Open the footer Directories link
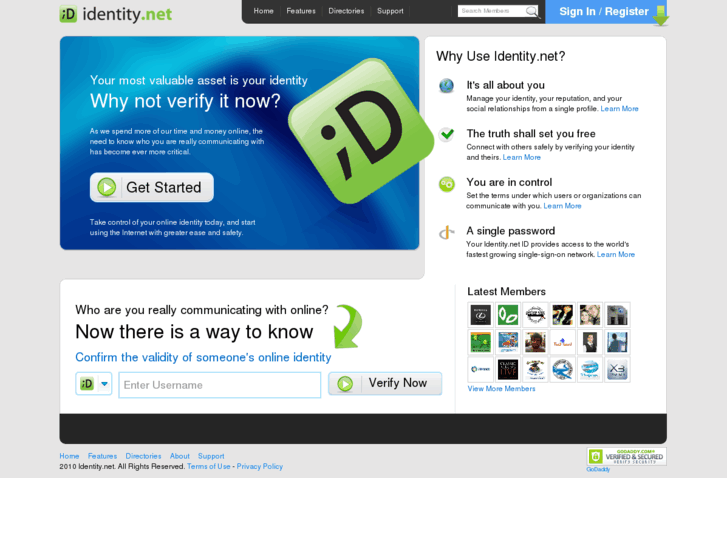727x545 pixels. [143, 456]
